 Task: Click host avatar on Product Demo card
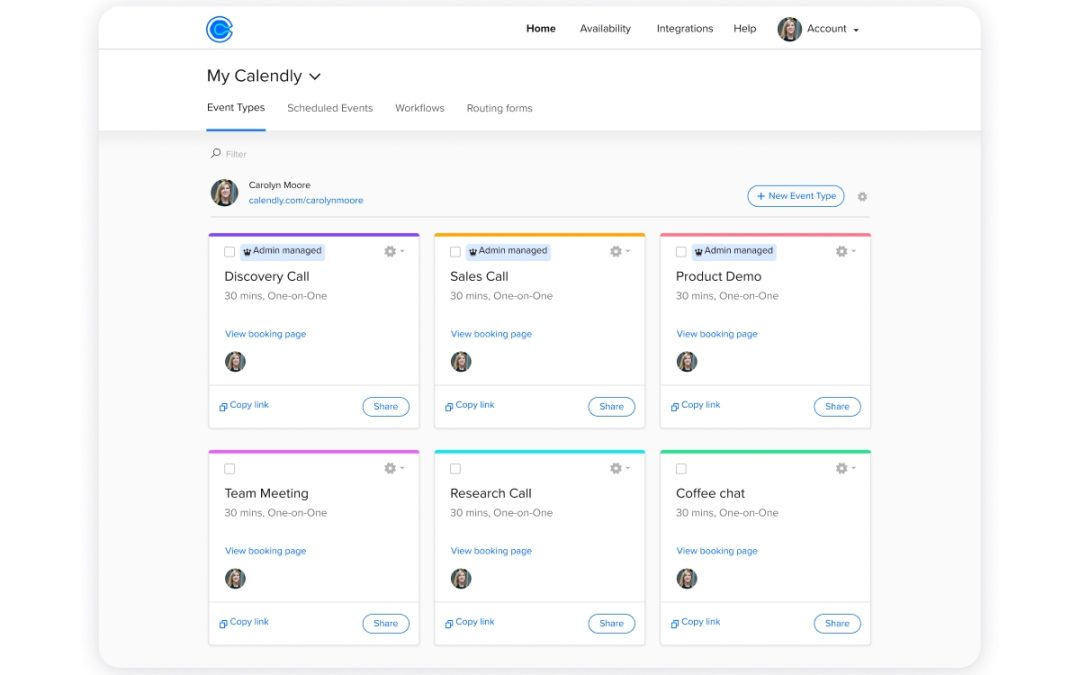tap(687, 362)
